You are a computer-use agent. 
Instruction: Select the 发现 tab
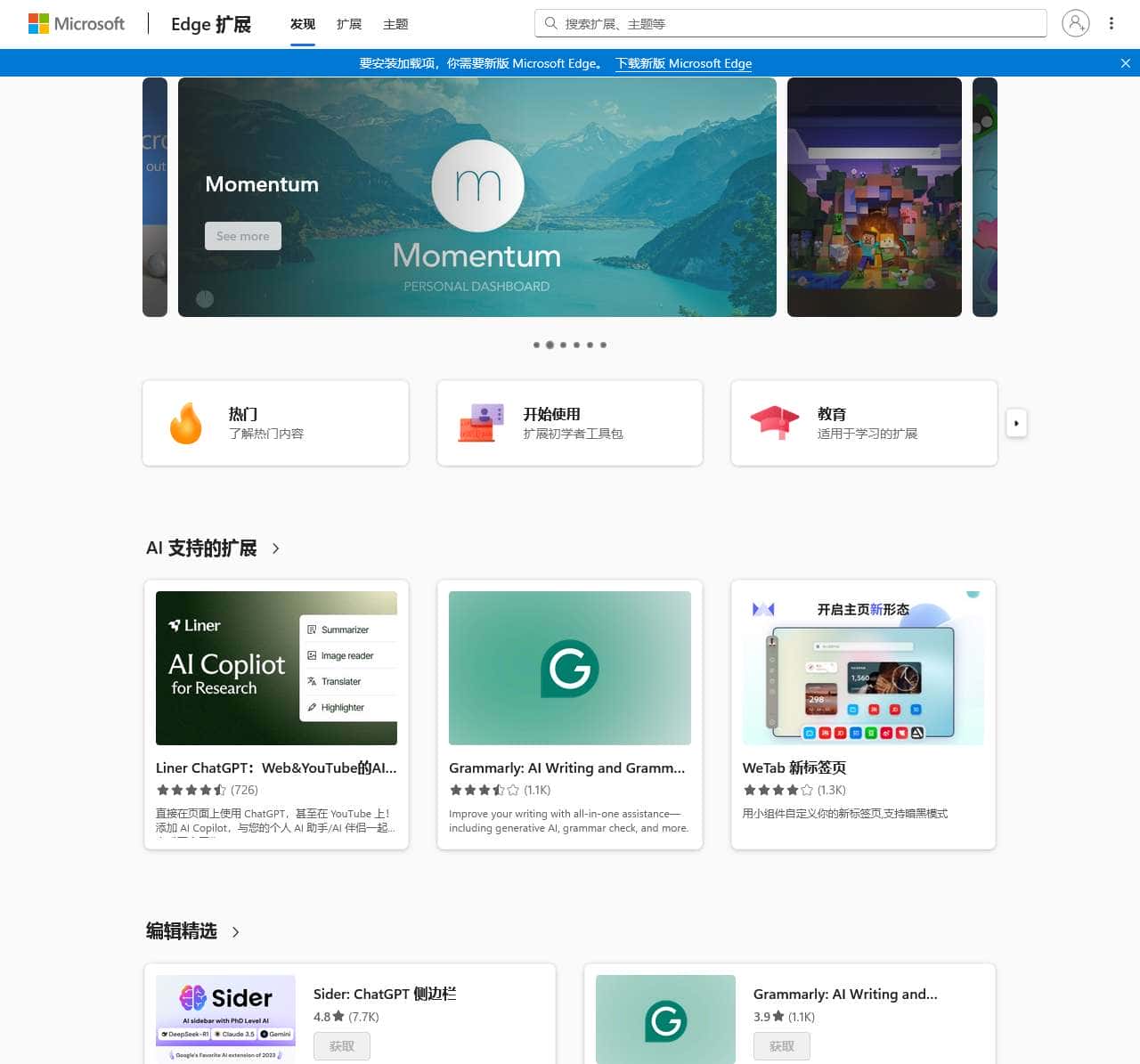click(302, 24)
